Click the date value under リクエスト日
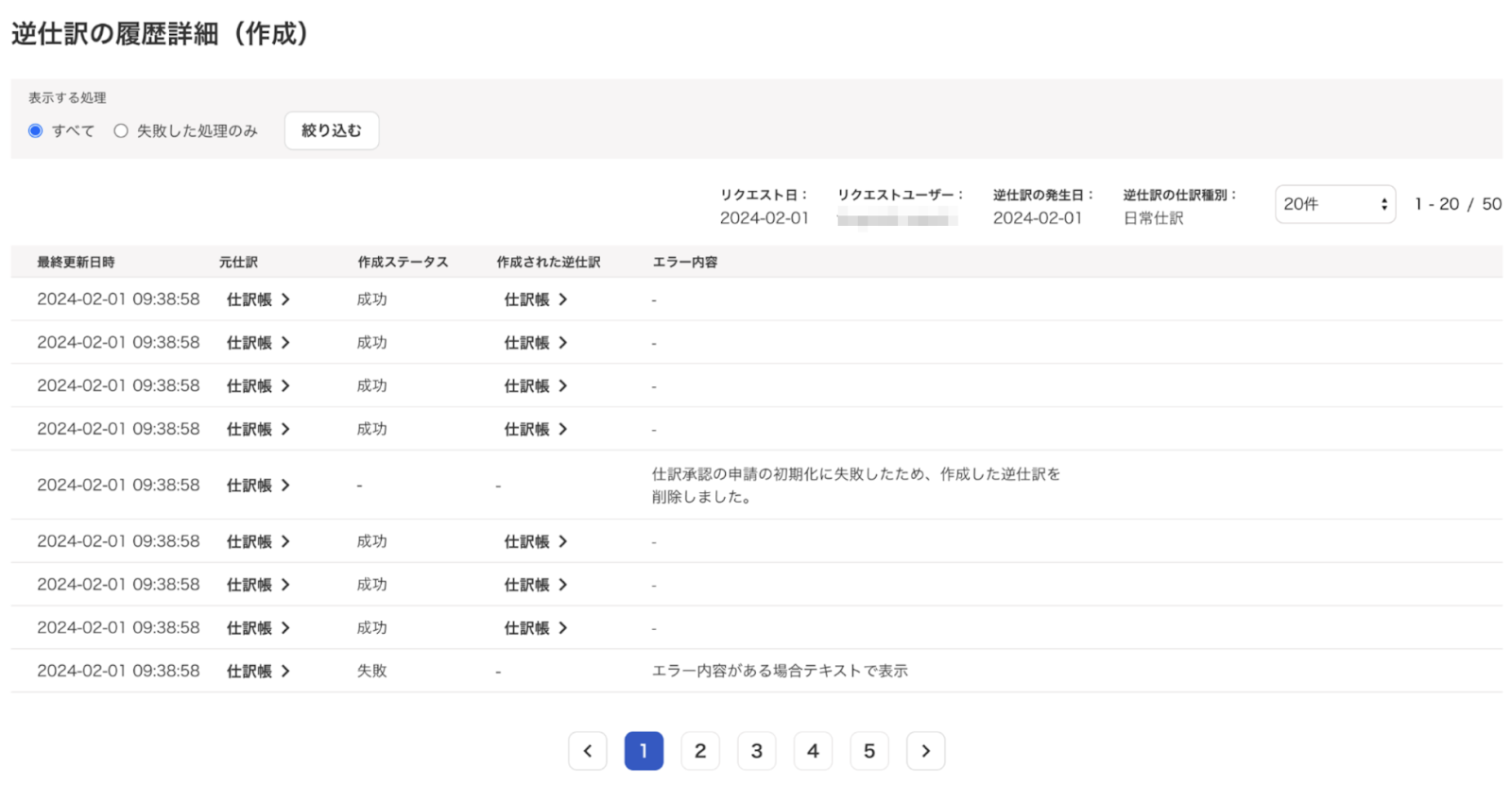Viewport: 1512px width, 785px height. point(765,218)
